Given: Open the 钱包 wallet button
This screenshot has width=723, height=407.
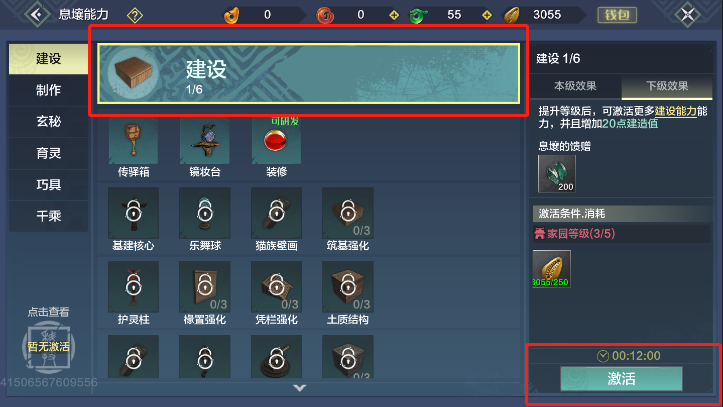Looking at the screenshot, I should [617, 15].
